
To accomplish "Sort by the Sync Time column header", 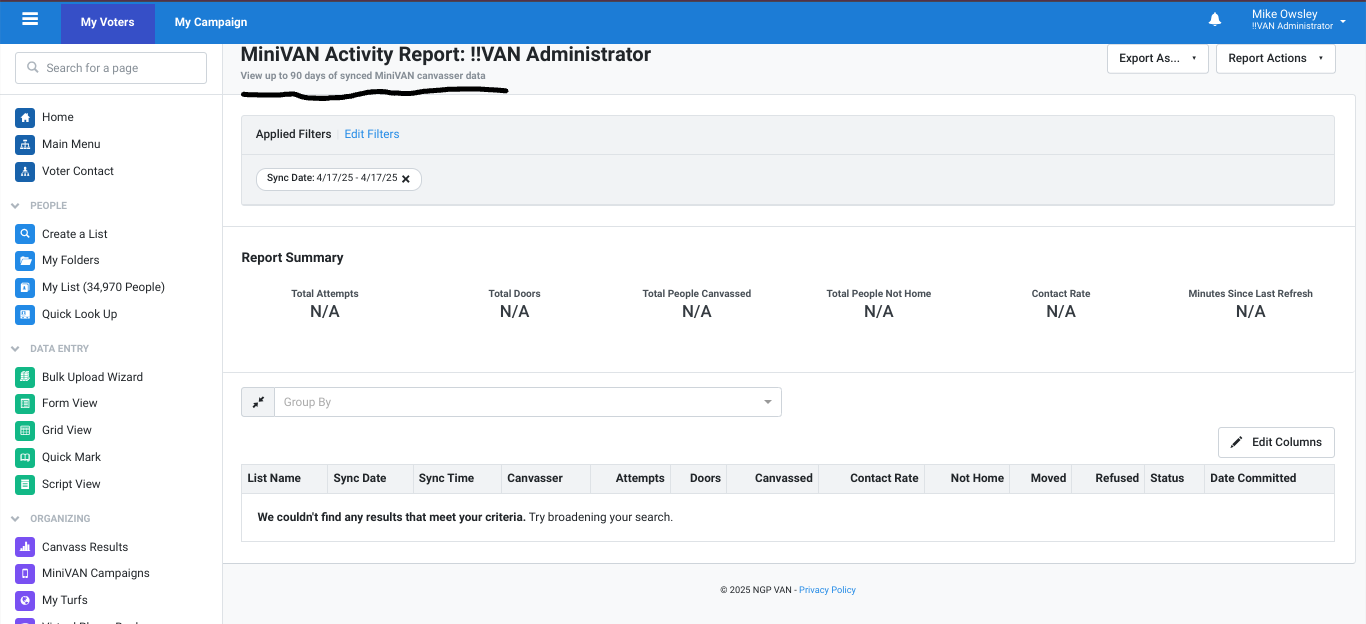I will click(x=446, y=478).
